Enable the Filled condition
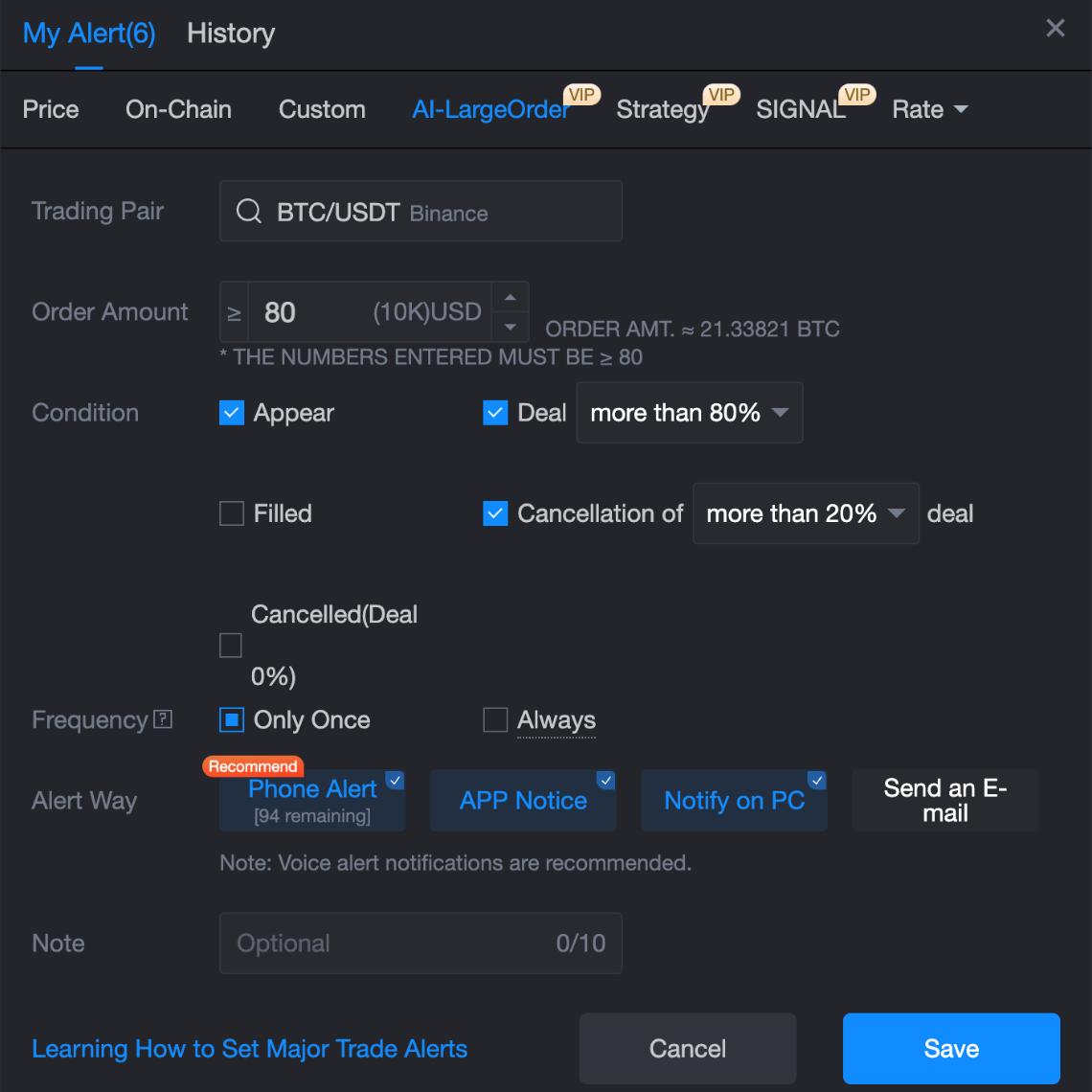The image size is (1092, 1092). point(231,513)
